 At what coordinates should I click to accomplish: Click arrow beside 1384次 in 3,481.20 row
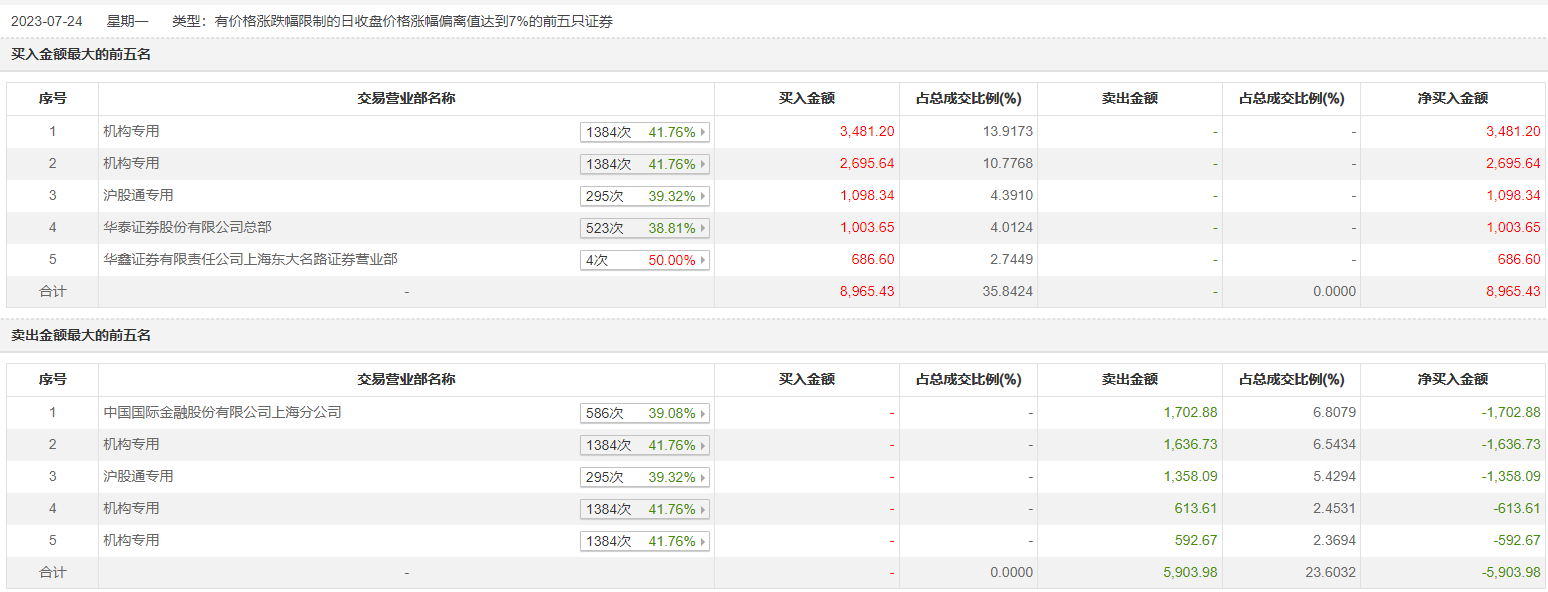tap(704, 132)
